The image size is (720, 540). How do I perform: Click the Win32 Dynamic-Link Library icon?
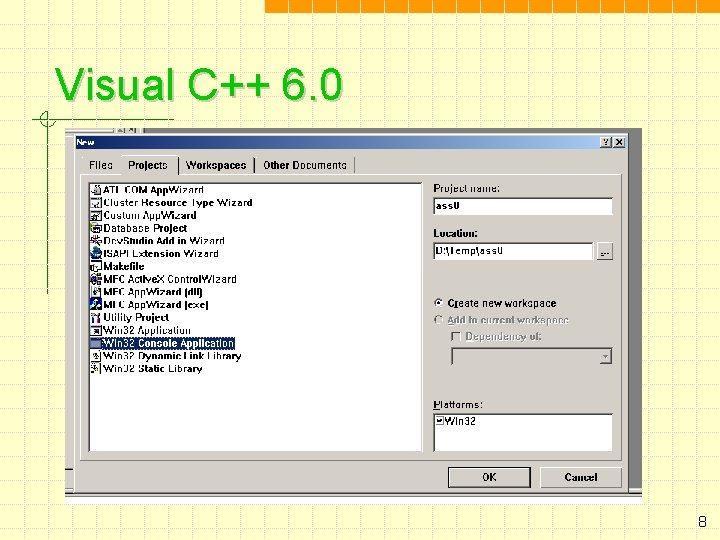[x=96, y=356]
